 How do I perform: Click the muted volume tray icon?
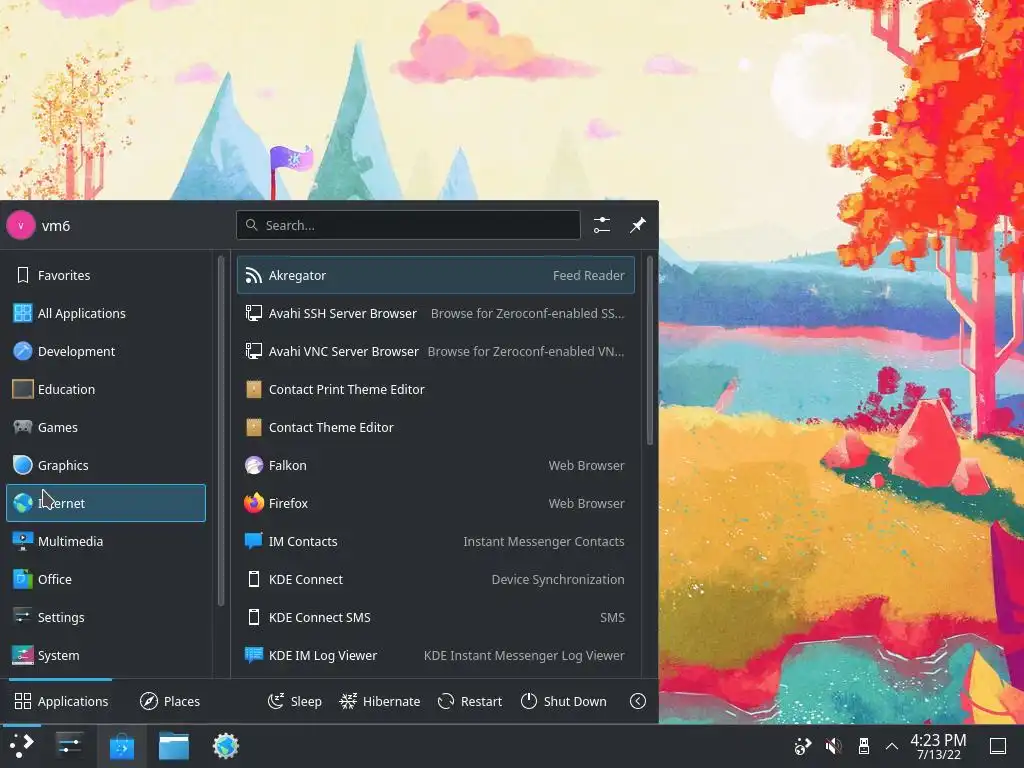(x=833, y=746)
